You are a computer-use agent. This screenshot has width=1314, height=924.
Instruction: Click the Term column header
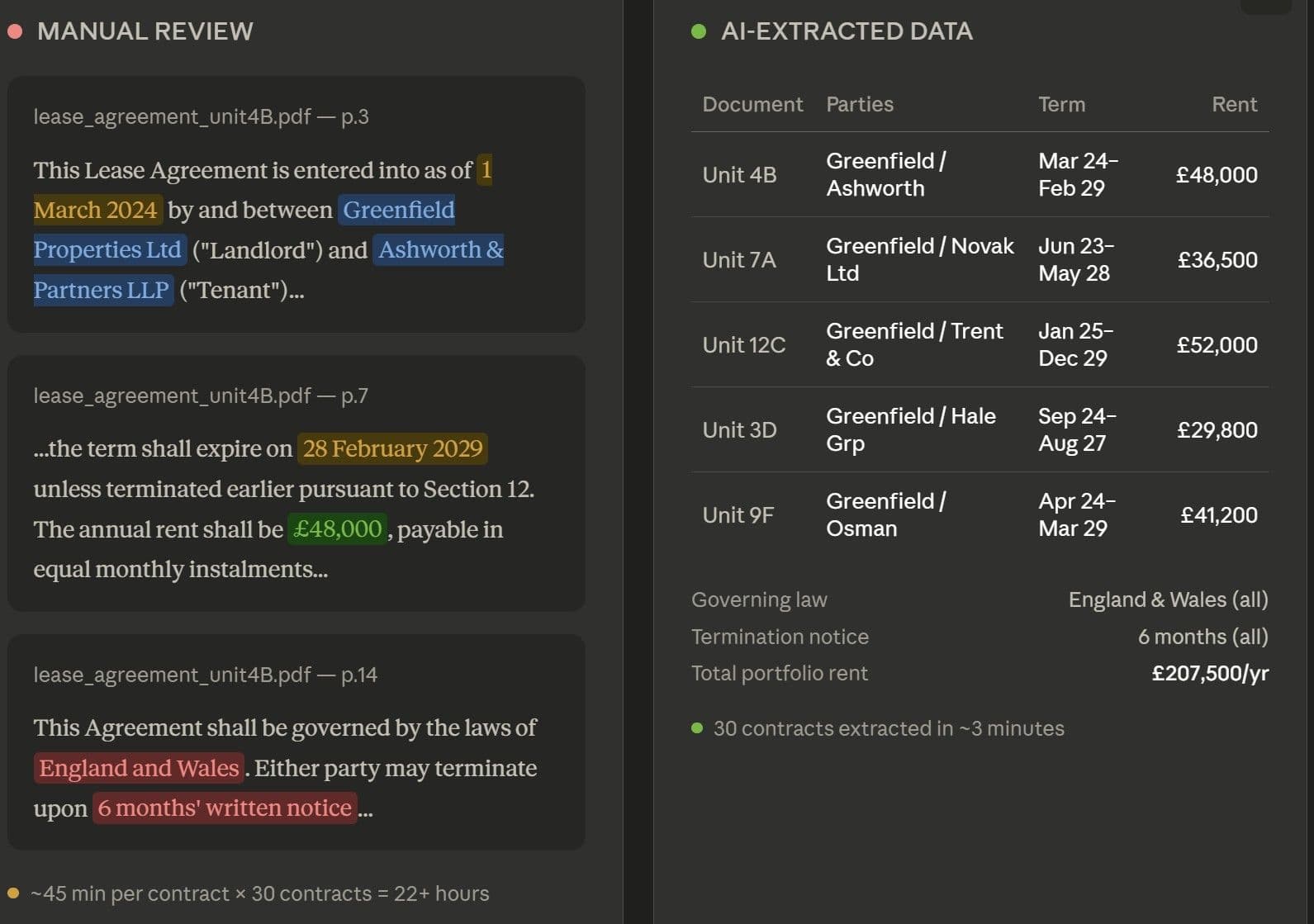pyautogui.click(x=1061, y=104)
